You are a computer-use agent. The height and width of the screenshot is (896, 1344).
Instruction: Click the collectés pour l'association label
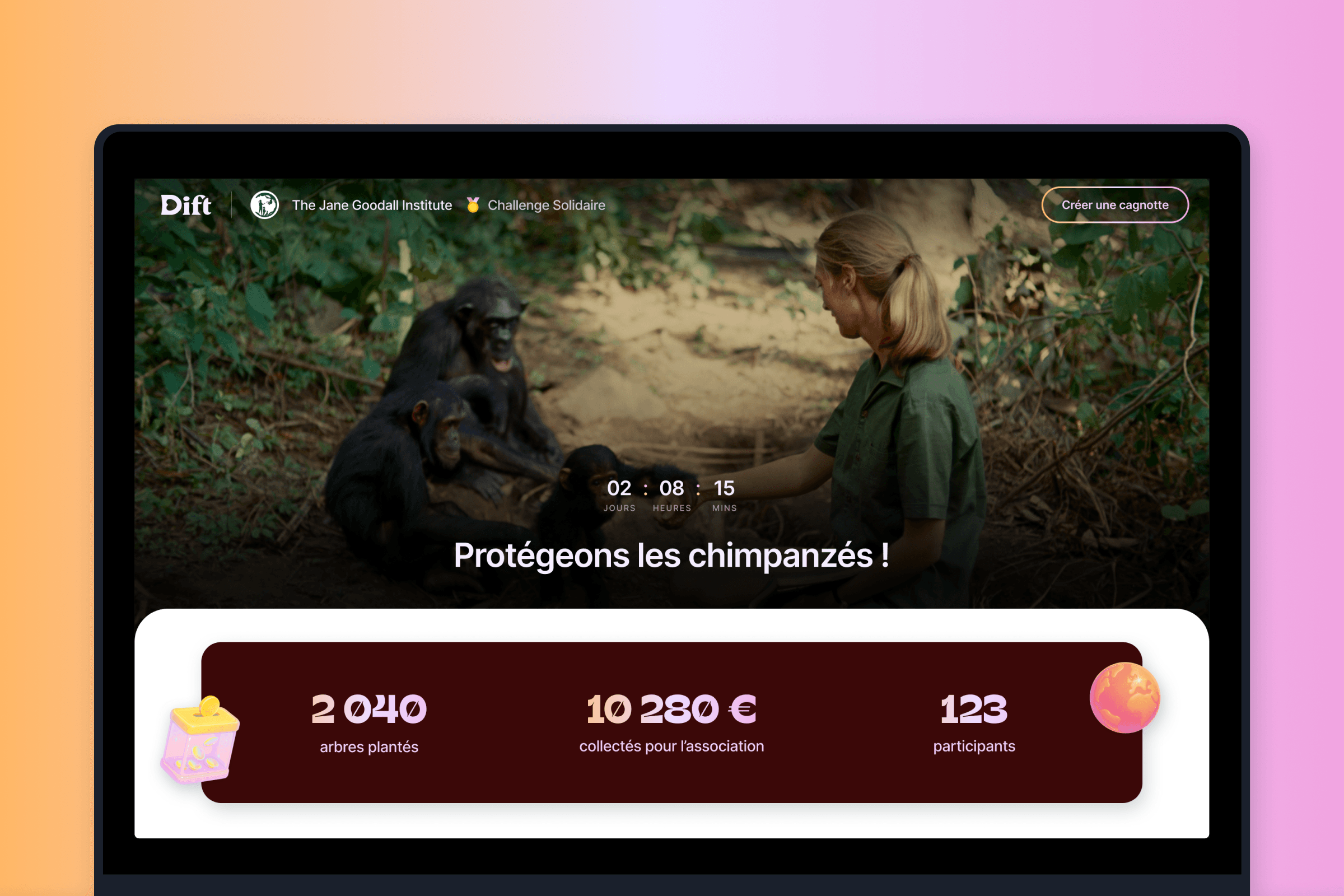pyautogui.click(x=671, y=746)
